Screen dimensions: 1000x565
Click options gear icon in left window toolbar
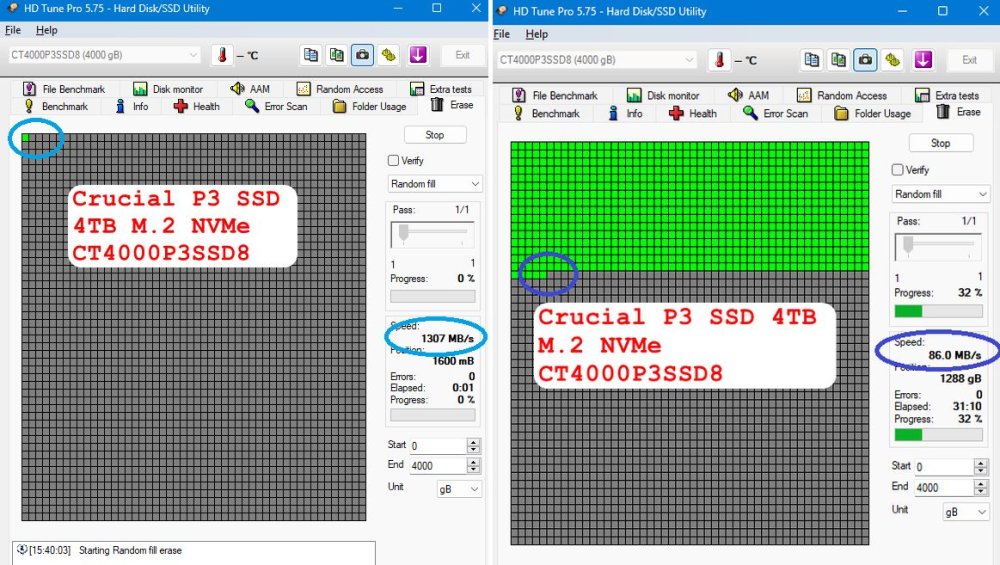tap(388, 55)
